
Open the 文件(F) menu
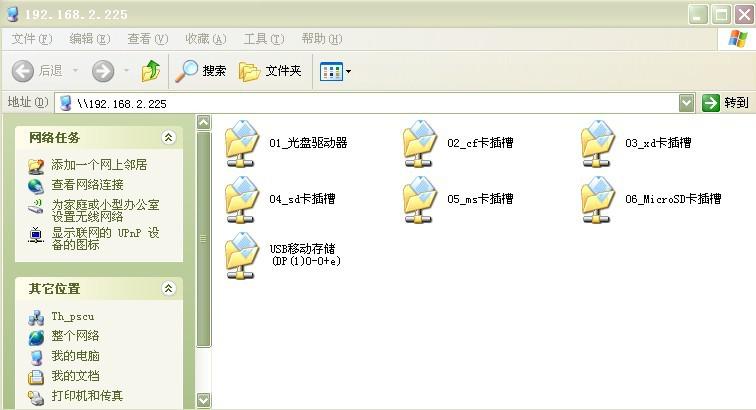[31, 39]
